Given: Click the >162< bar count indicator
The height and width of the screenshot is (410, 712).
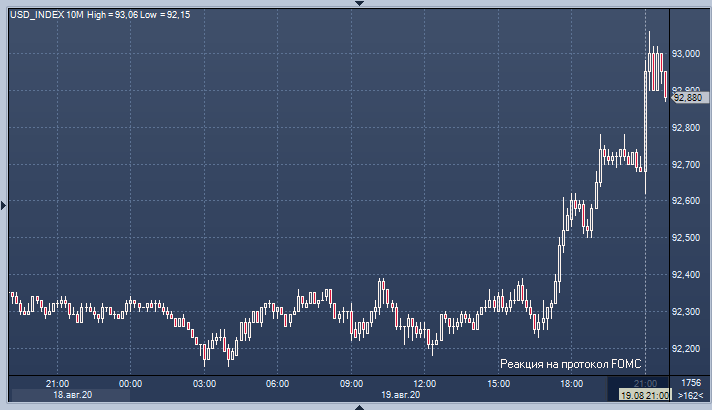Looking at the screenshot, I should [689, 396].
